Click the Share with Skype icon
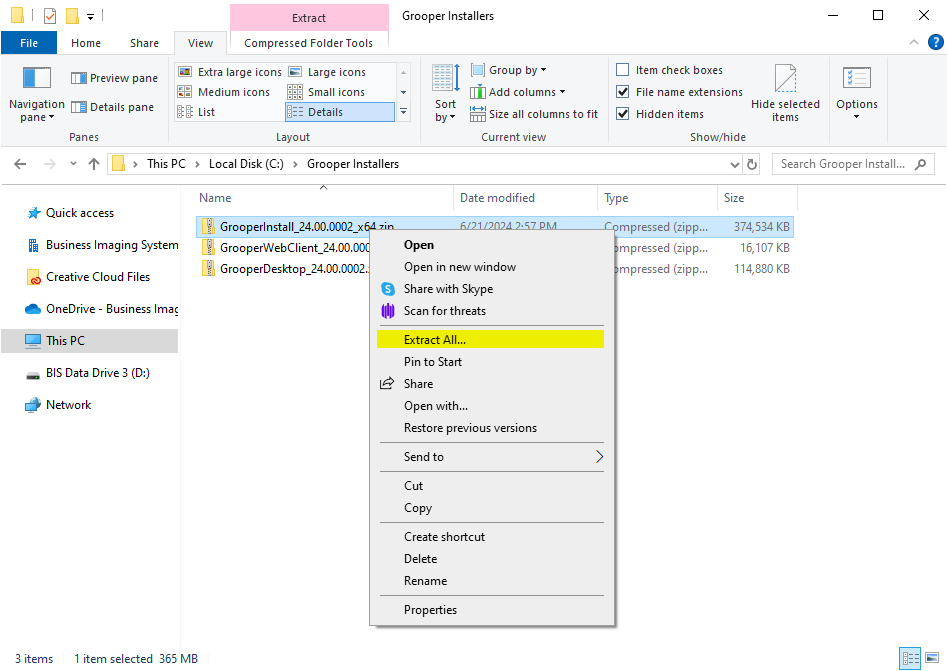 tap(388, 289)
